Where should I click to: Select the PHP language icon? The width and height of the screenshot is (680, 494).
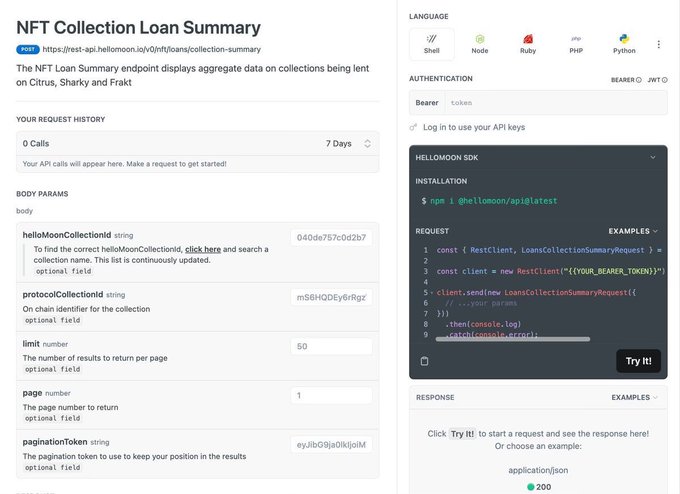click(x=576, y=44)
